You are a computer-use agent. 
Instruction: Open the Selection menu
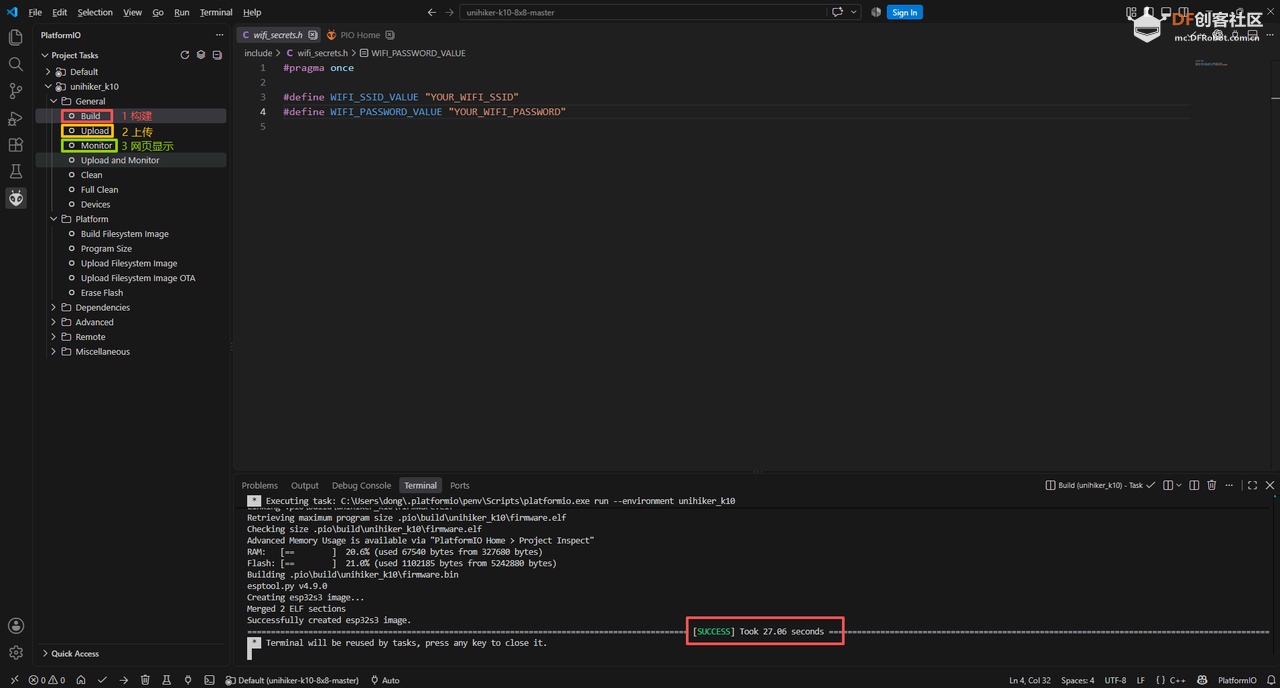95,12
